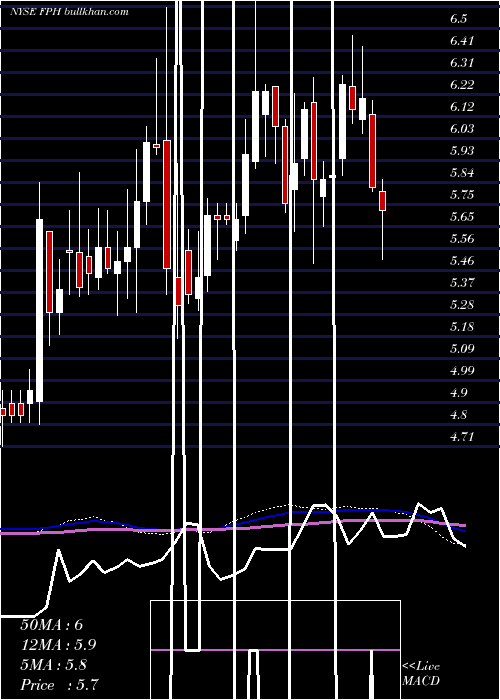This screenshot has height=700, width=500.
Task: Select the 12MA : 5.9 readout
Action: (x=58, y=645)
